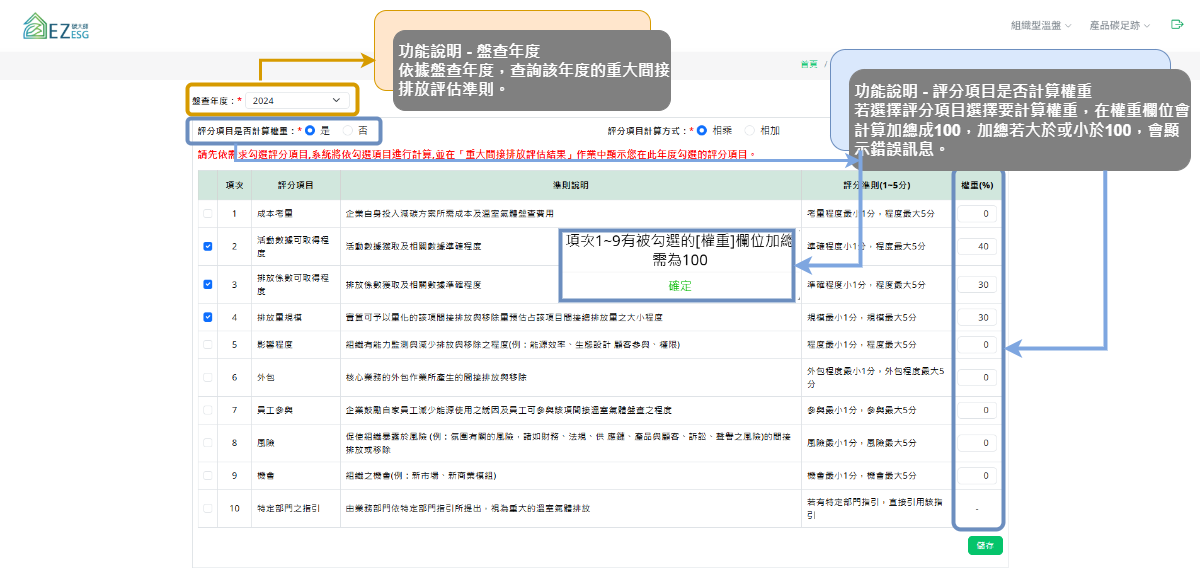Uncheck row 3 排放係數可取得程度 checkbox
Screen dimensions: 1200x570
coord(208,284)
